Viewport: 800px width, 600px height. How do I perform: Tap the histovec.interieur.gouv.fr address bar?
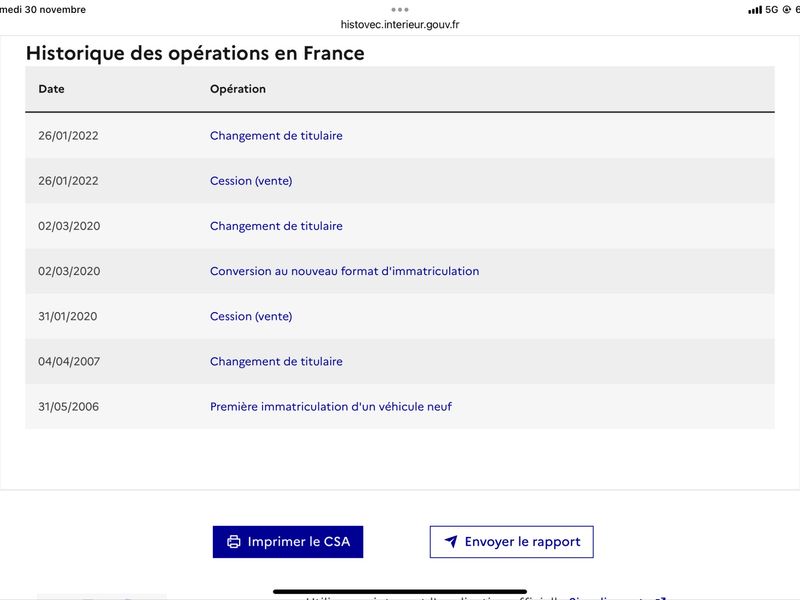coord(400,24)
